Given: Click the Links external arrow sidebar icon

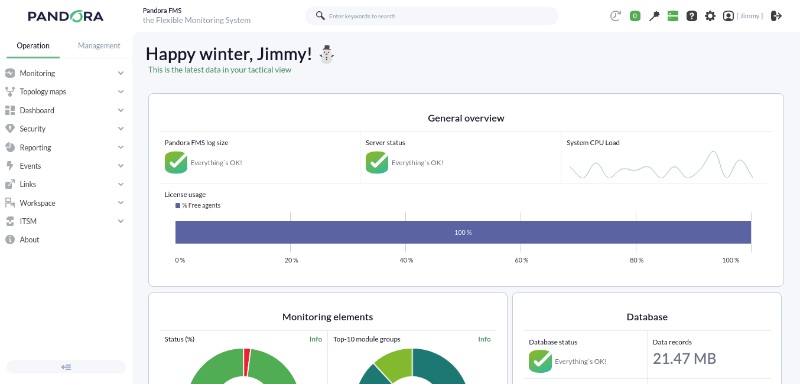Looking at the screenshot, I should tap(10, 184).
